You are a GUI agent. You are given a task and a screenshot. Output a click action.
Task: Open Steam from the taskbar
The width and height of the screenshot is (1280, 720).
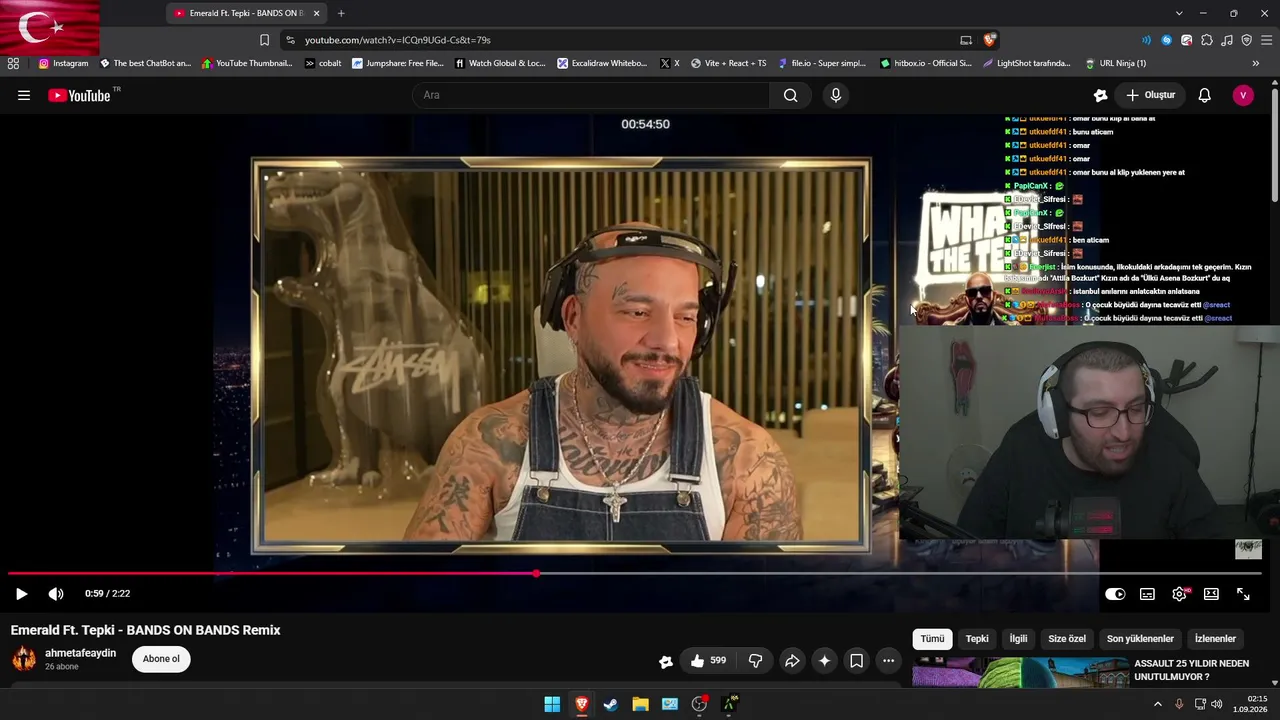click(x=611, y=704)
